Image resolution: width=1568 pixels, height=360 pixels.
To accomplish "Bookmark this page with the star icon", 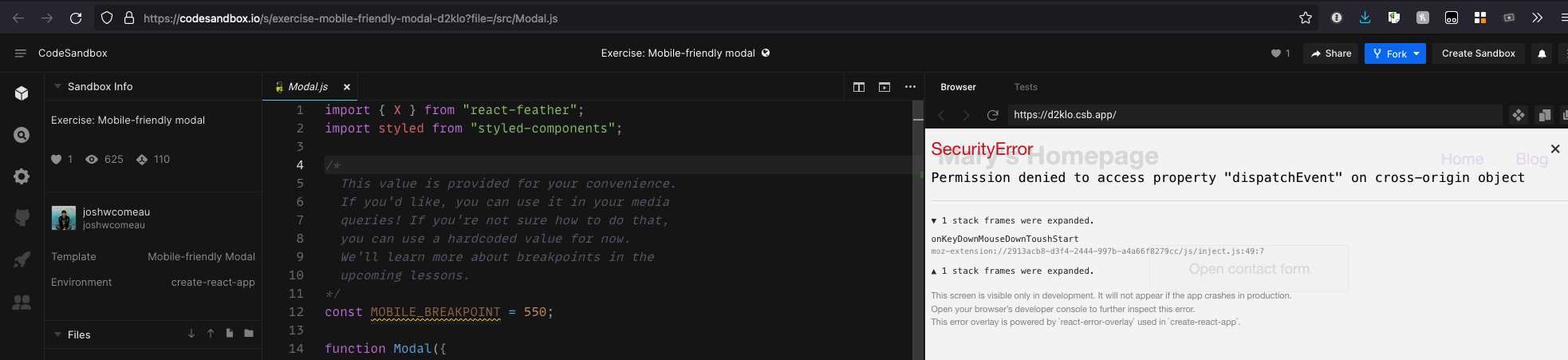I will (1306, 18).
